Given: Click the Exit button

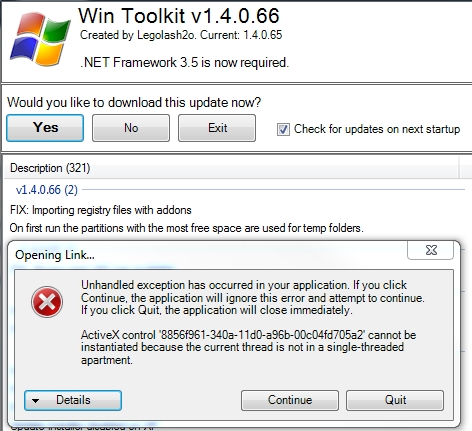Looking at the screenshot, I should click(x=217, y=128).
